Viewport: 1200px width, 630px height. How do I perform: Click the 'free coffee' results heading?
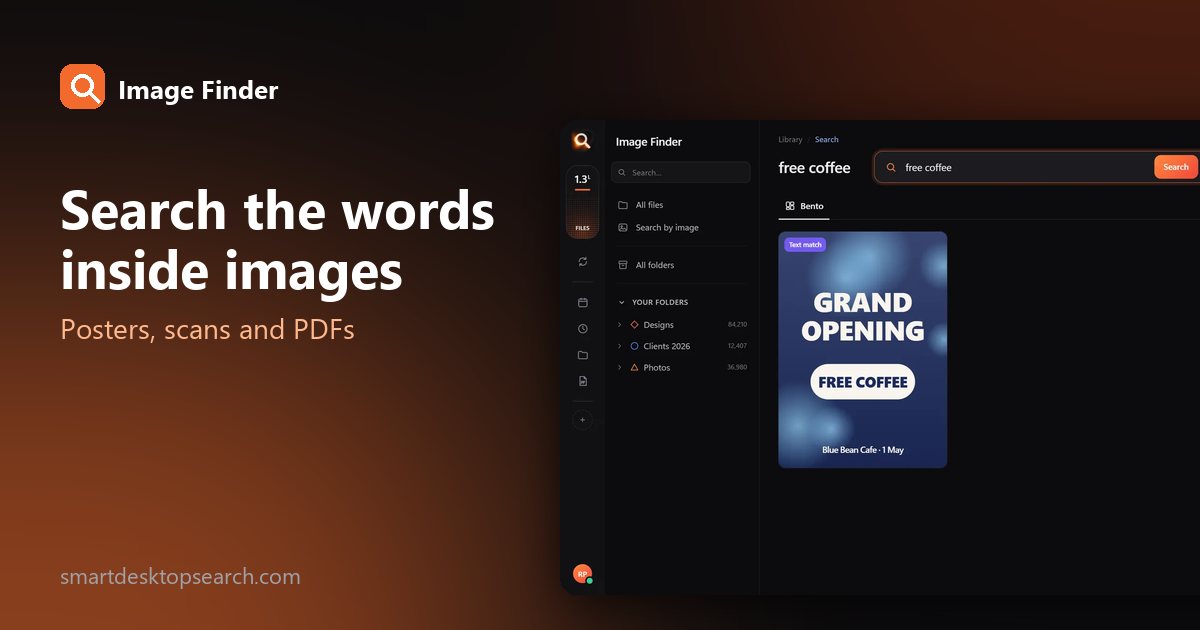814,168
